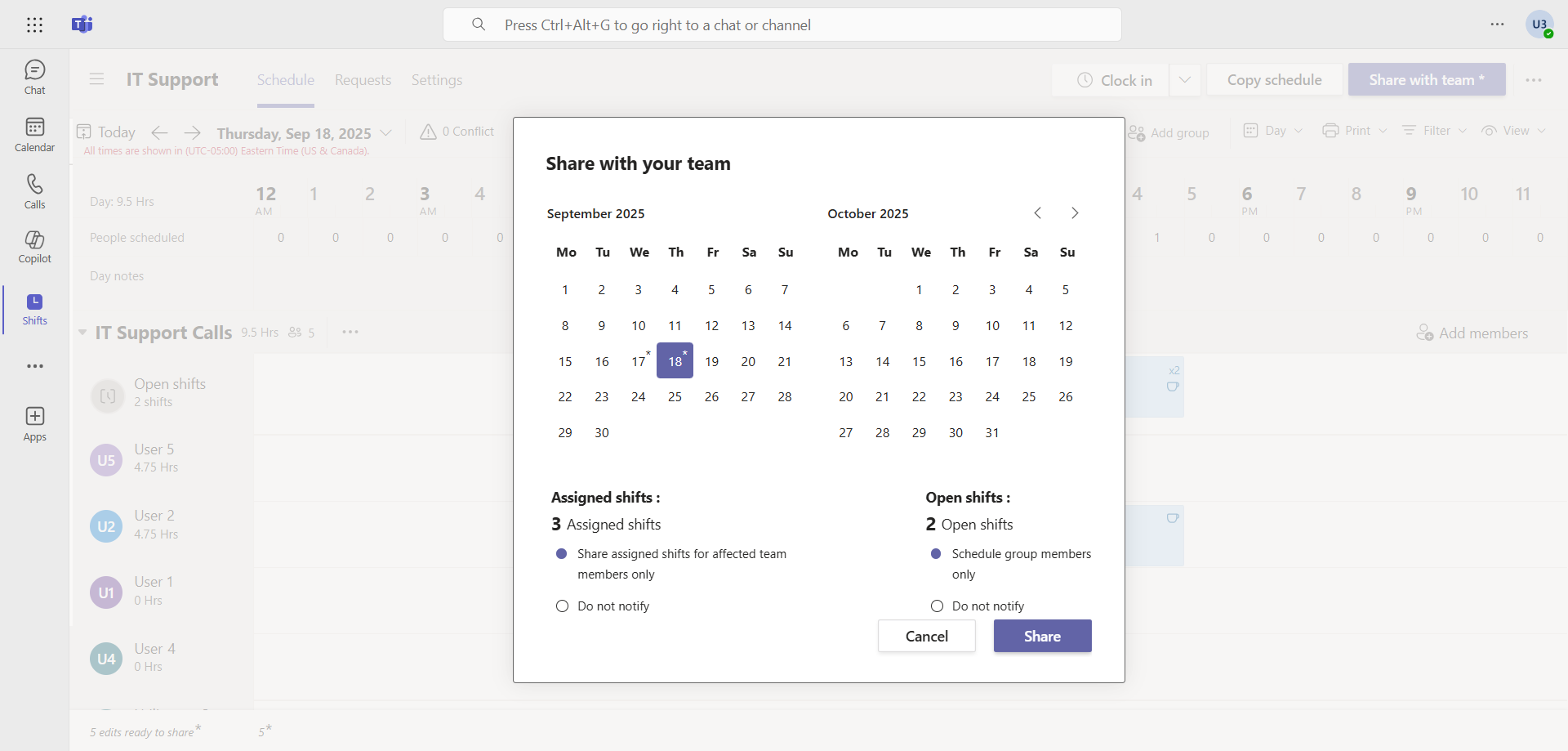Open the Chat icon in sidebar

coord(34,77)
